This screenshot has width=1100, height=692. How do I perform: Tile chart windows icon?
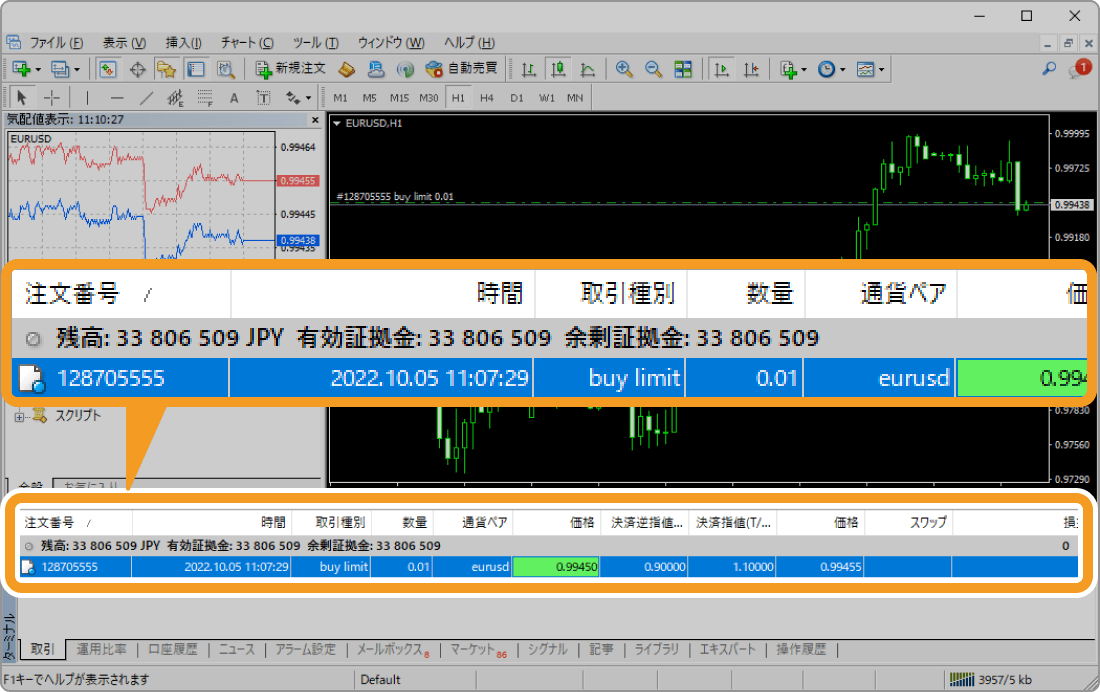[683, 69]
